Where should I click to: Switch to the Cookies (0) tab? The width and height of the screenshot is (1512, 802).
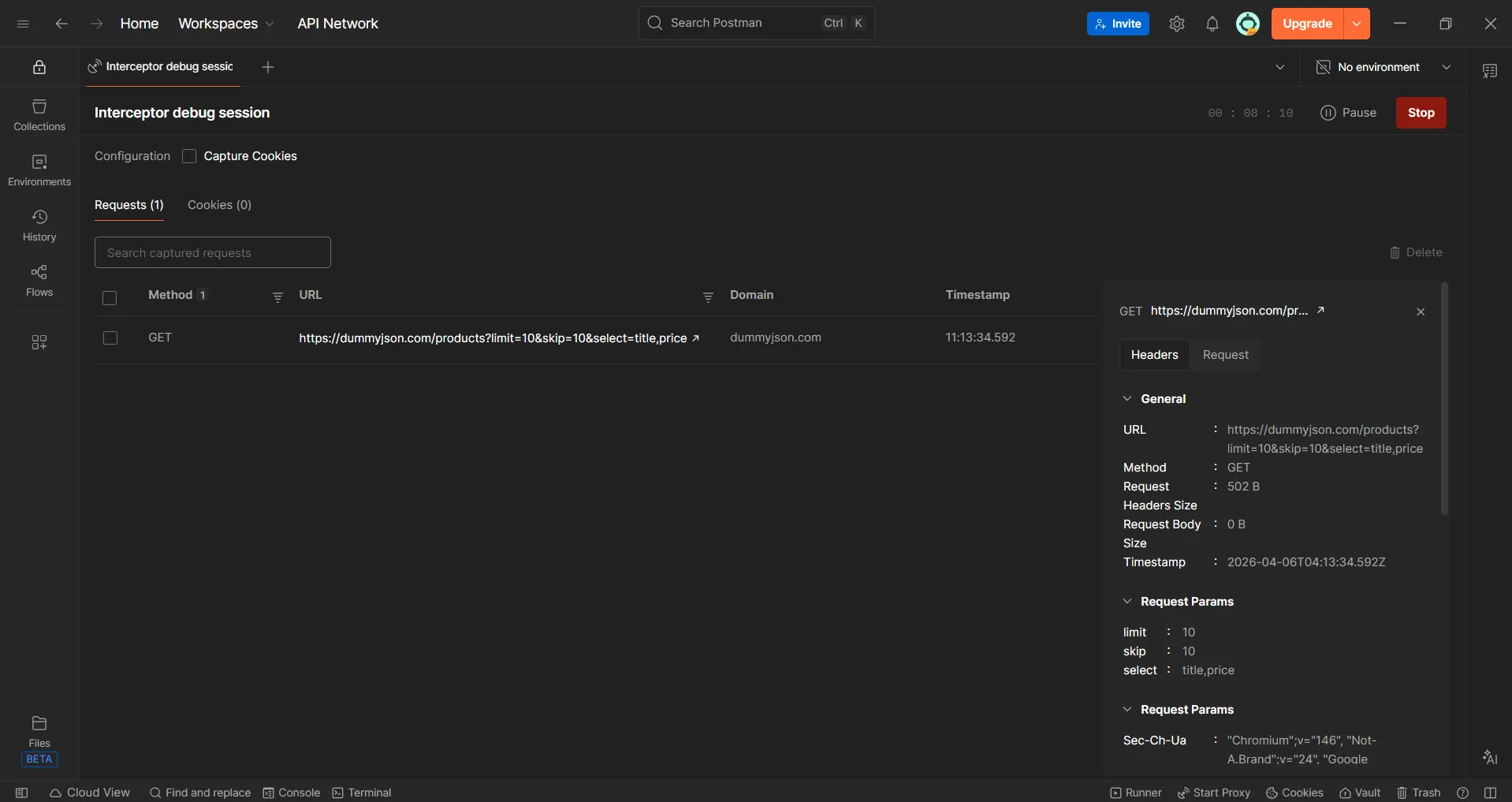click(x=219, y=205)
